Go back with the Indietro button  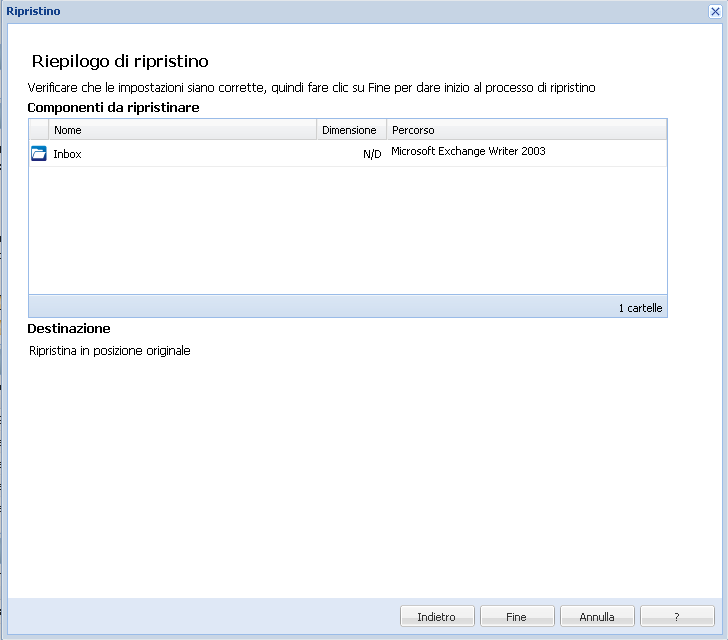[x=437, y=616]
